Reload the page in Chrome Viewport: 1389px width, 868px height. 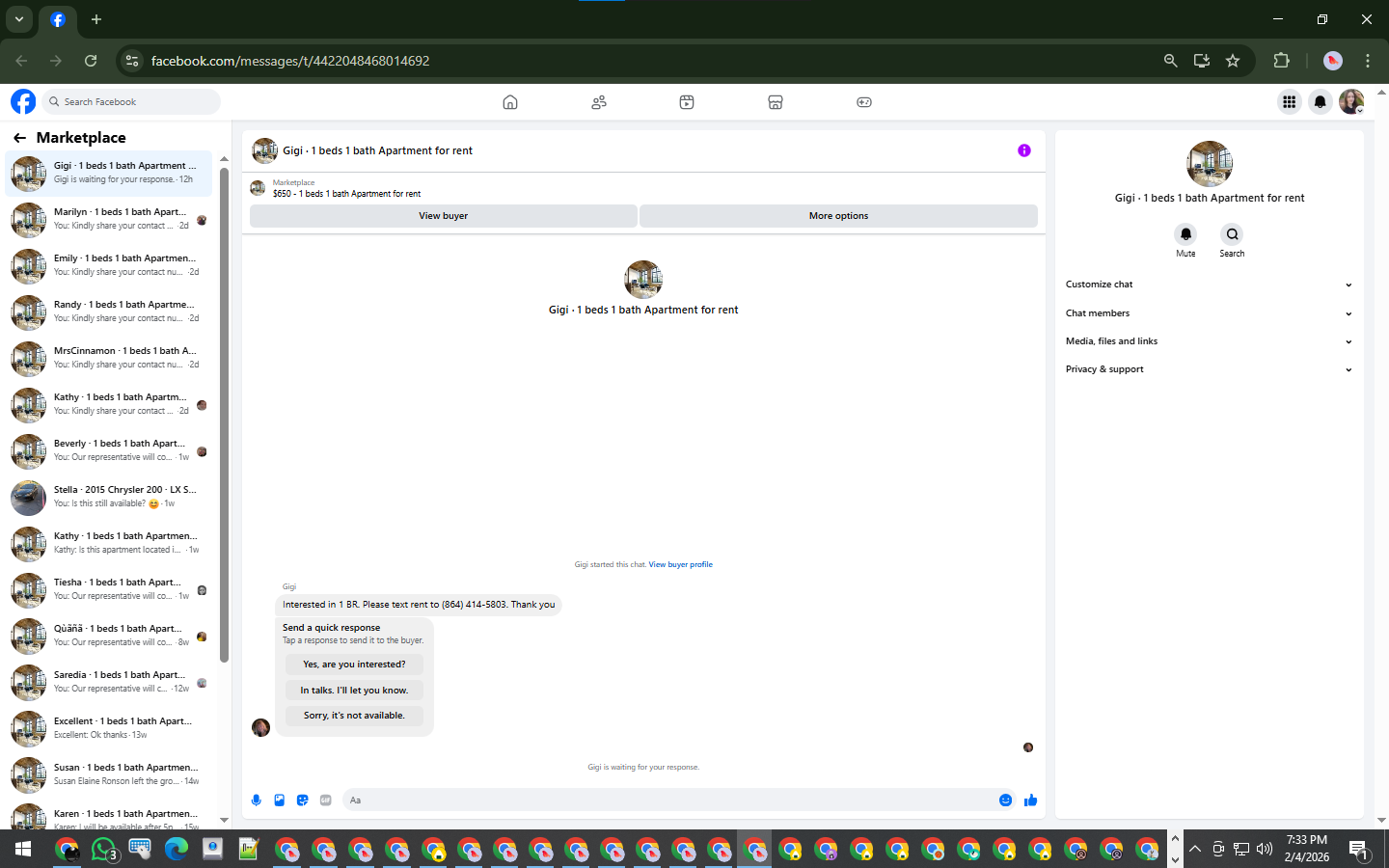(91, 61)
